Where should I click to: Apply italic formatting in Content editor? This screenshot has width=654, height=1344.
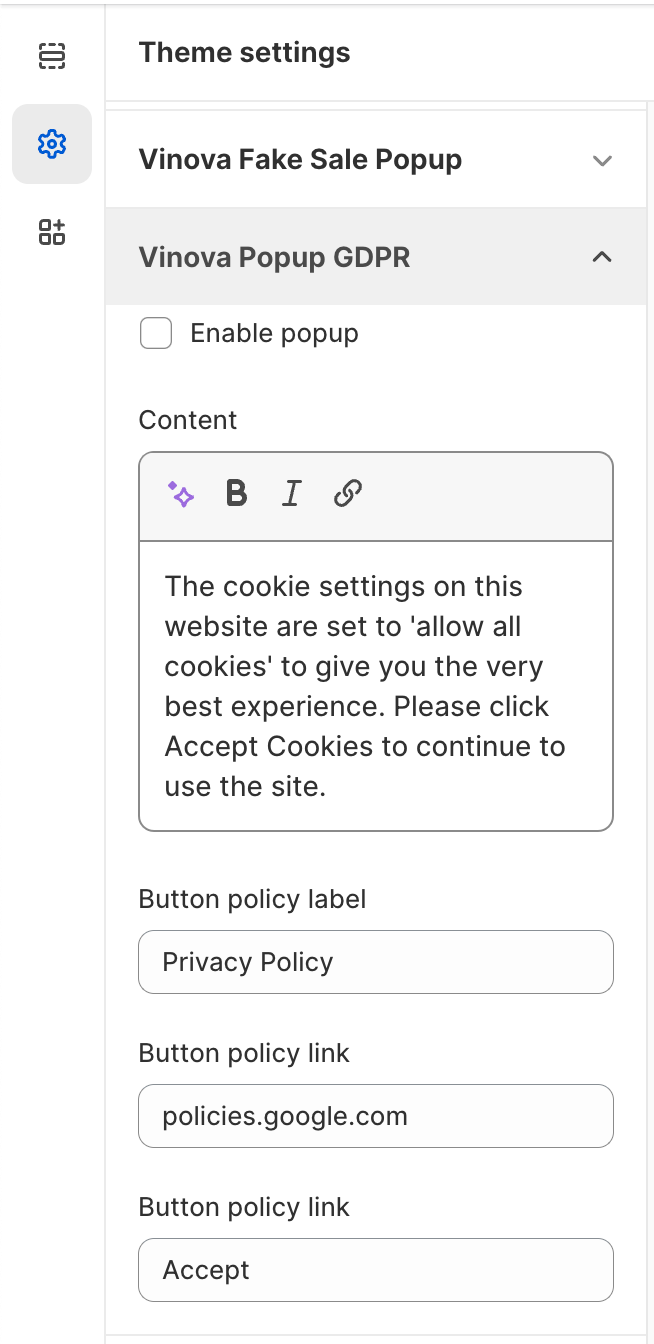pos(291,494)
